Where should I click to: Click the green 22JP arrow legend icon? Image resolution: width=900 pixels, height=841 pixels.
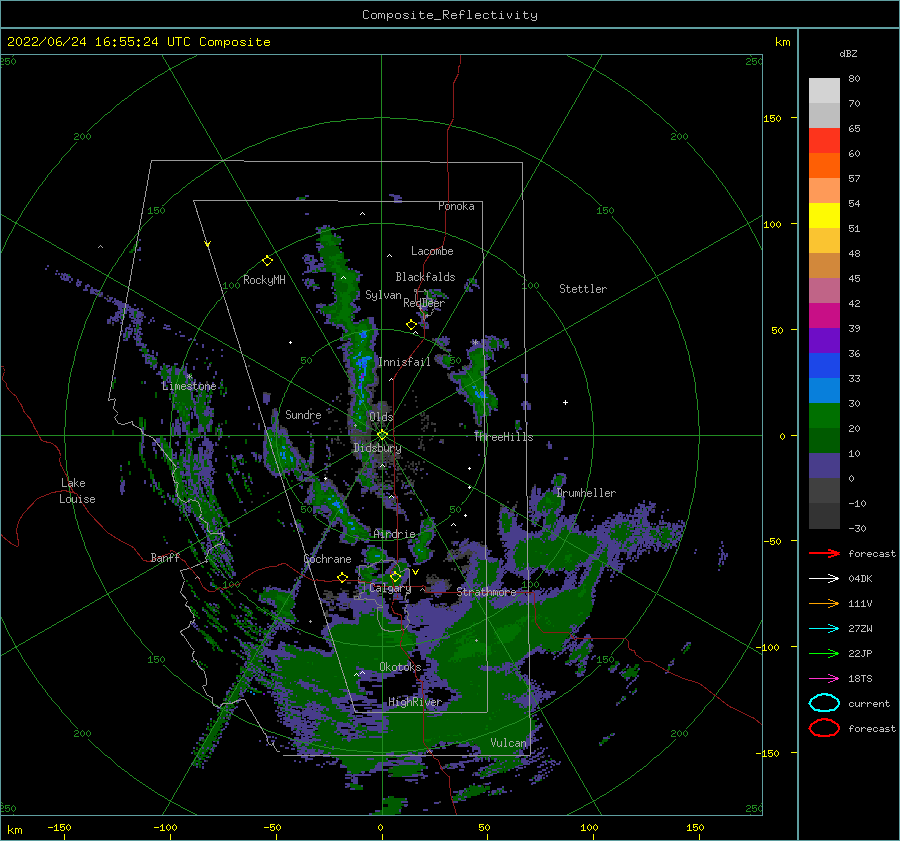click(x=824, y=653)
